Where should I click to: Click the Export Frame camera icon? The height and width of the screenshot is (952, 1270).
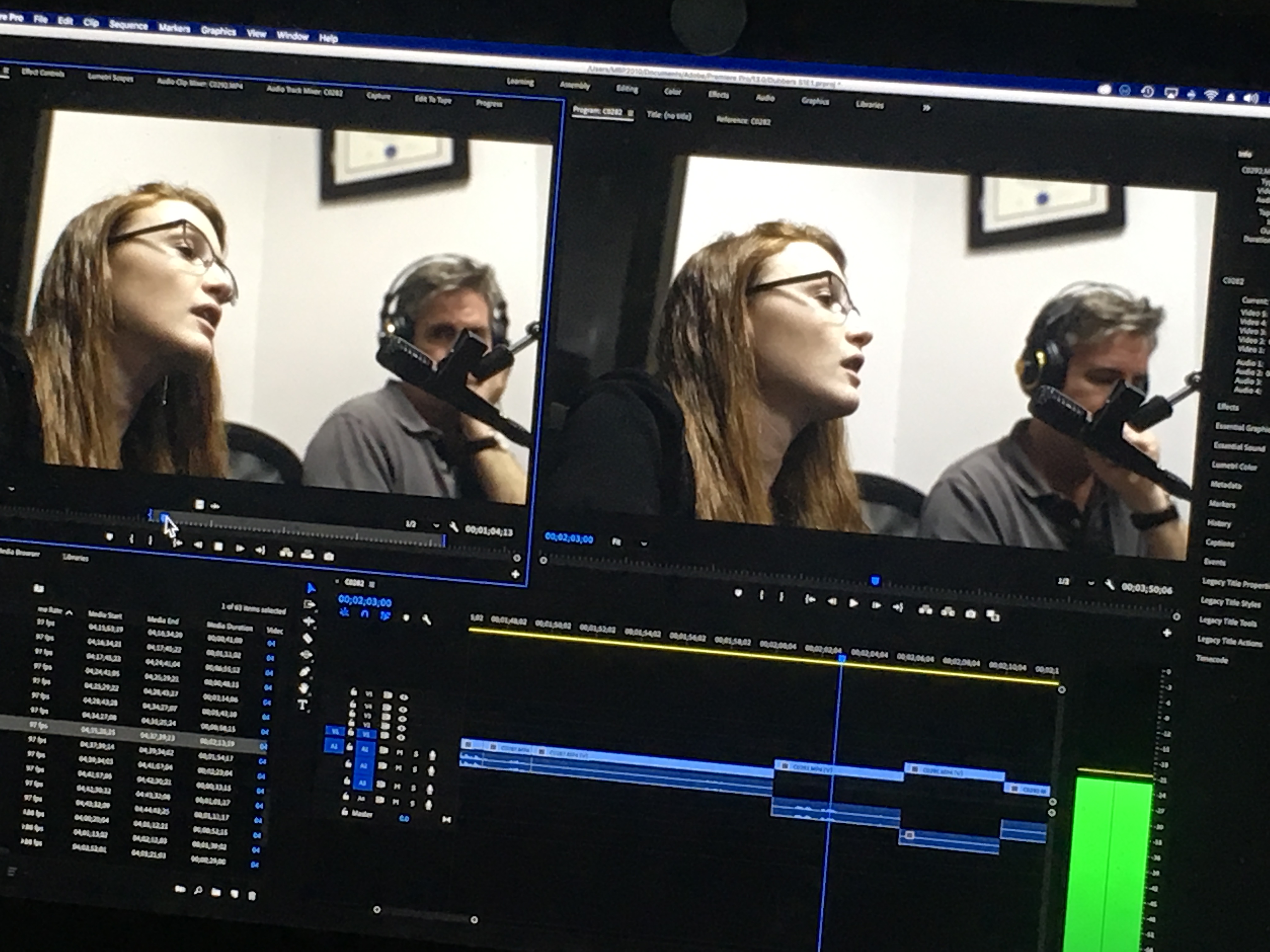tap(971, 615)
